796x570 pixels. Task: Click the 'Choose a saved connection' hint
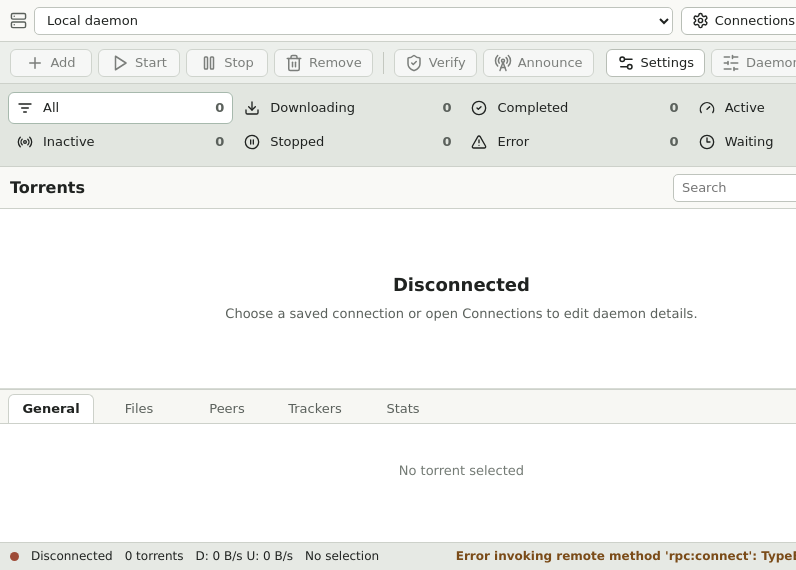tap(461, 314)
